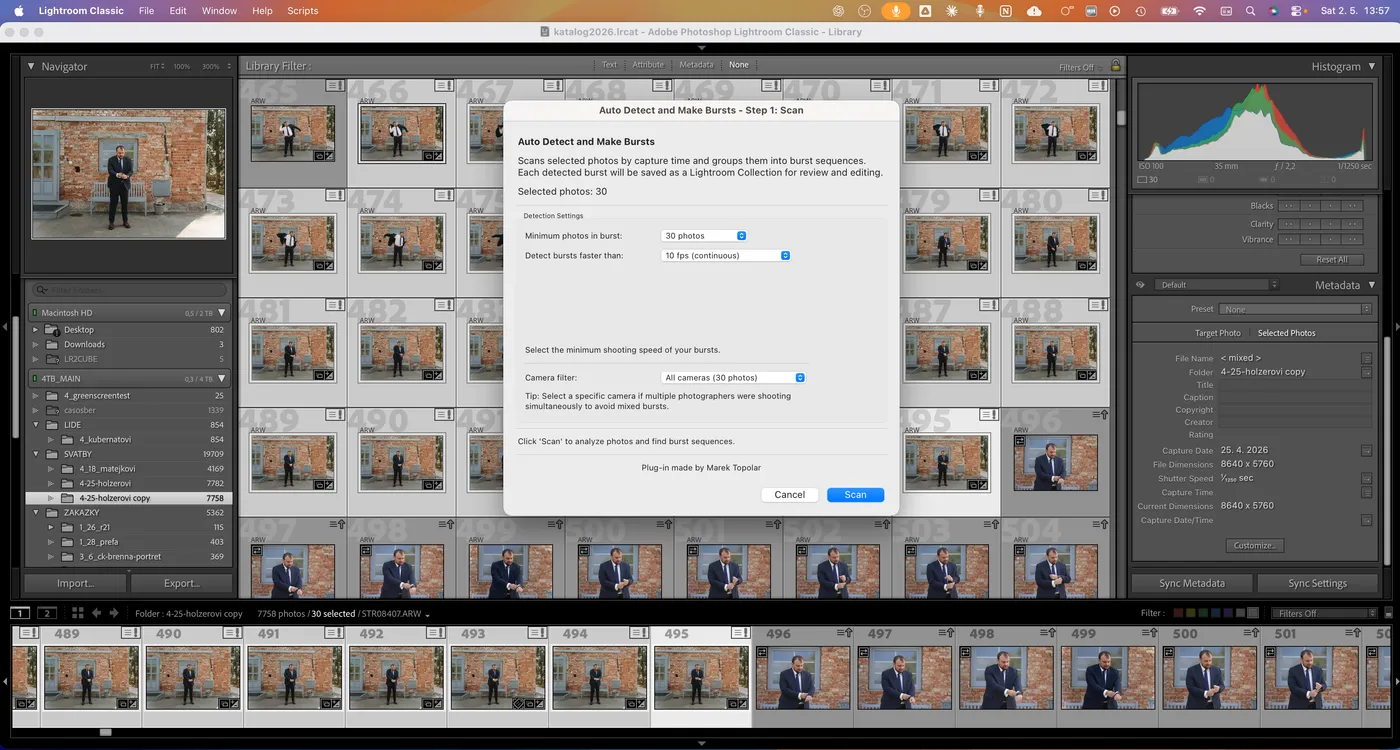
Task: Open the Default metadata set dropdown
Action: point(1218,285)
